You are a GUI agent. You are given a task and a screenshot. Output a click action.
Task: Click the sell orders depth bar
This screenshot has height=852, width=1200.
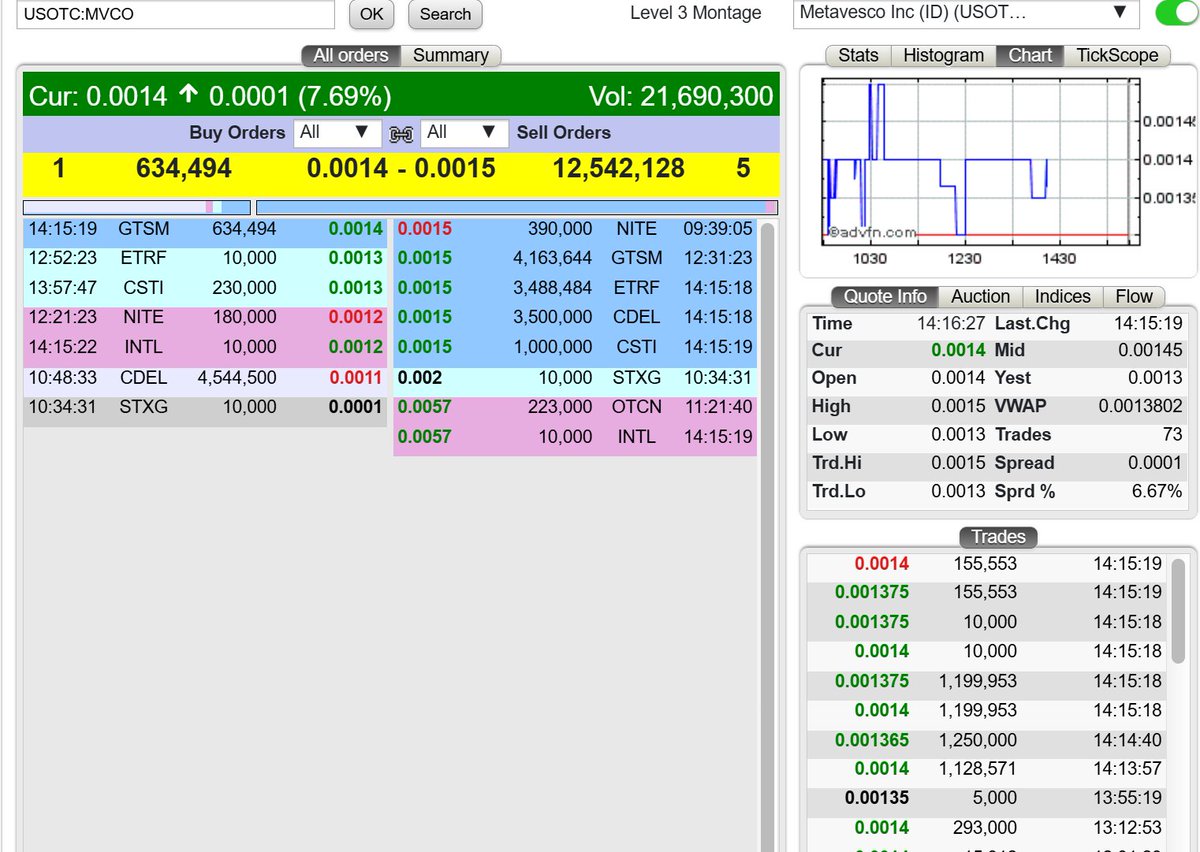(517, 207)
